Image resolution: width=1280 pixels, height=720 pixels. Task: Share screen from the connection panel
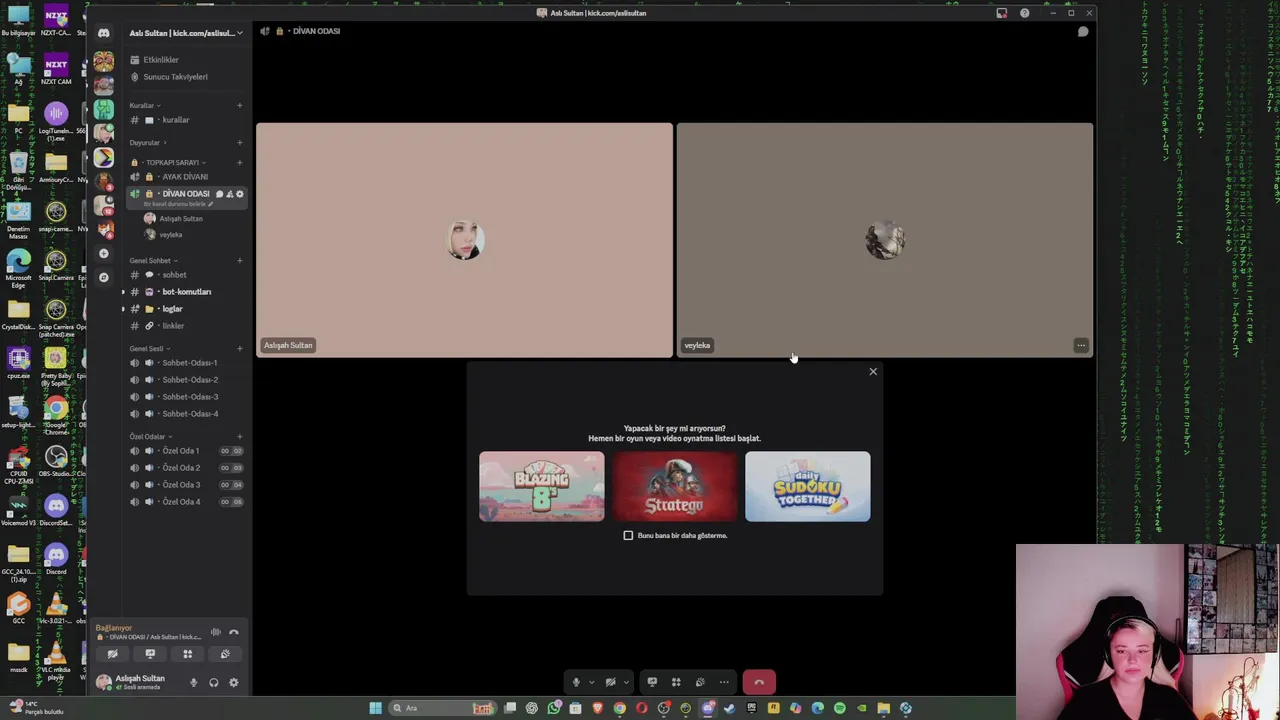coord(150,654)
